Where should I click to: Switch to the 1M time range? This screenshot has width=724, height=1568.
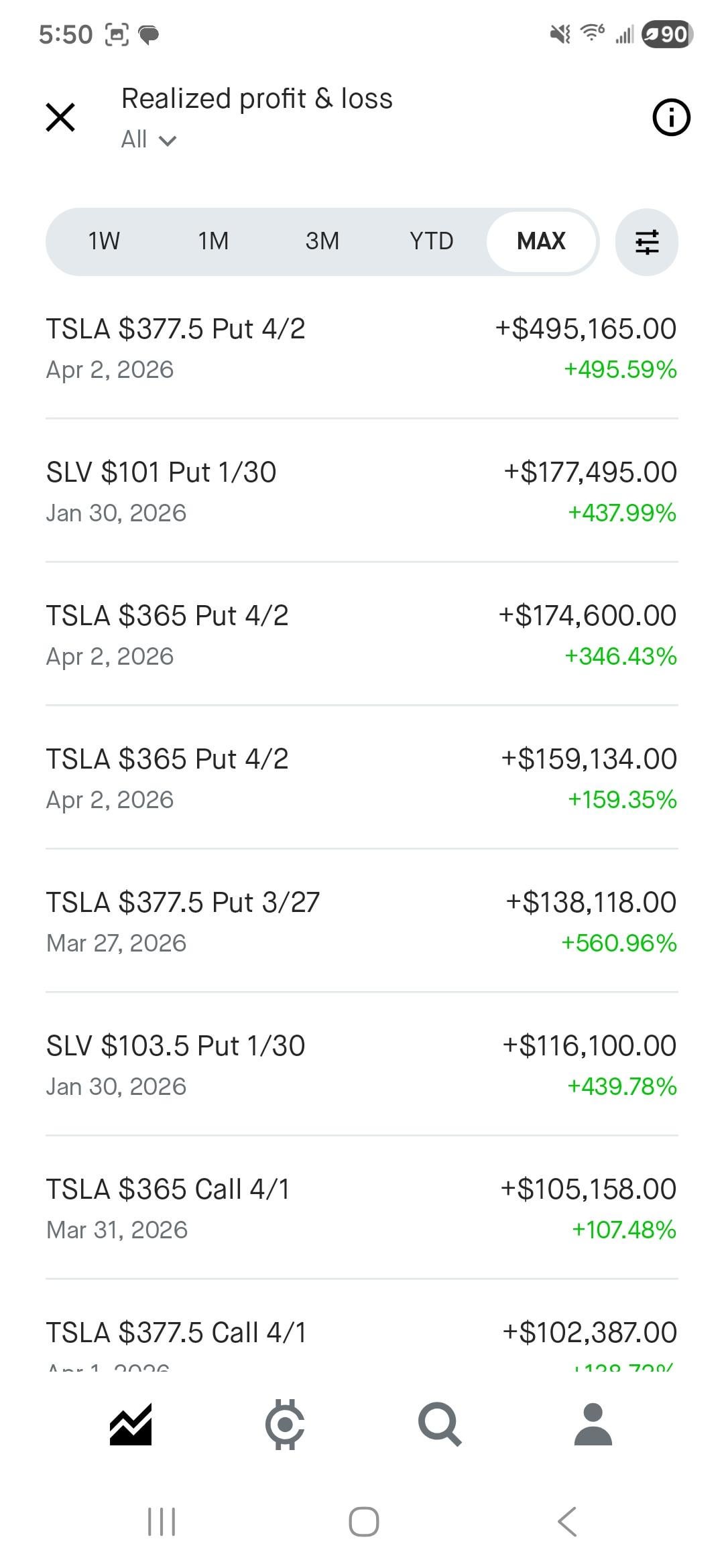pos(213,241)
